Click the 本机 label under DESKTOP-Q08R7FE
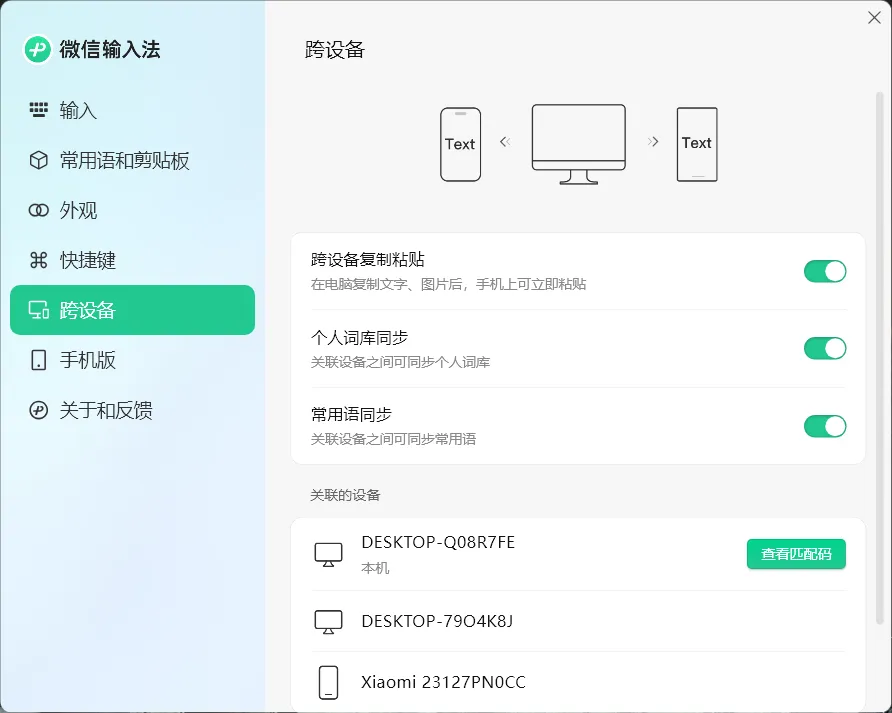The image size is (892, 713). (375, 568)
